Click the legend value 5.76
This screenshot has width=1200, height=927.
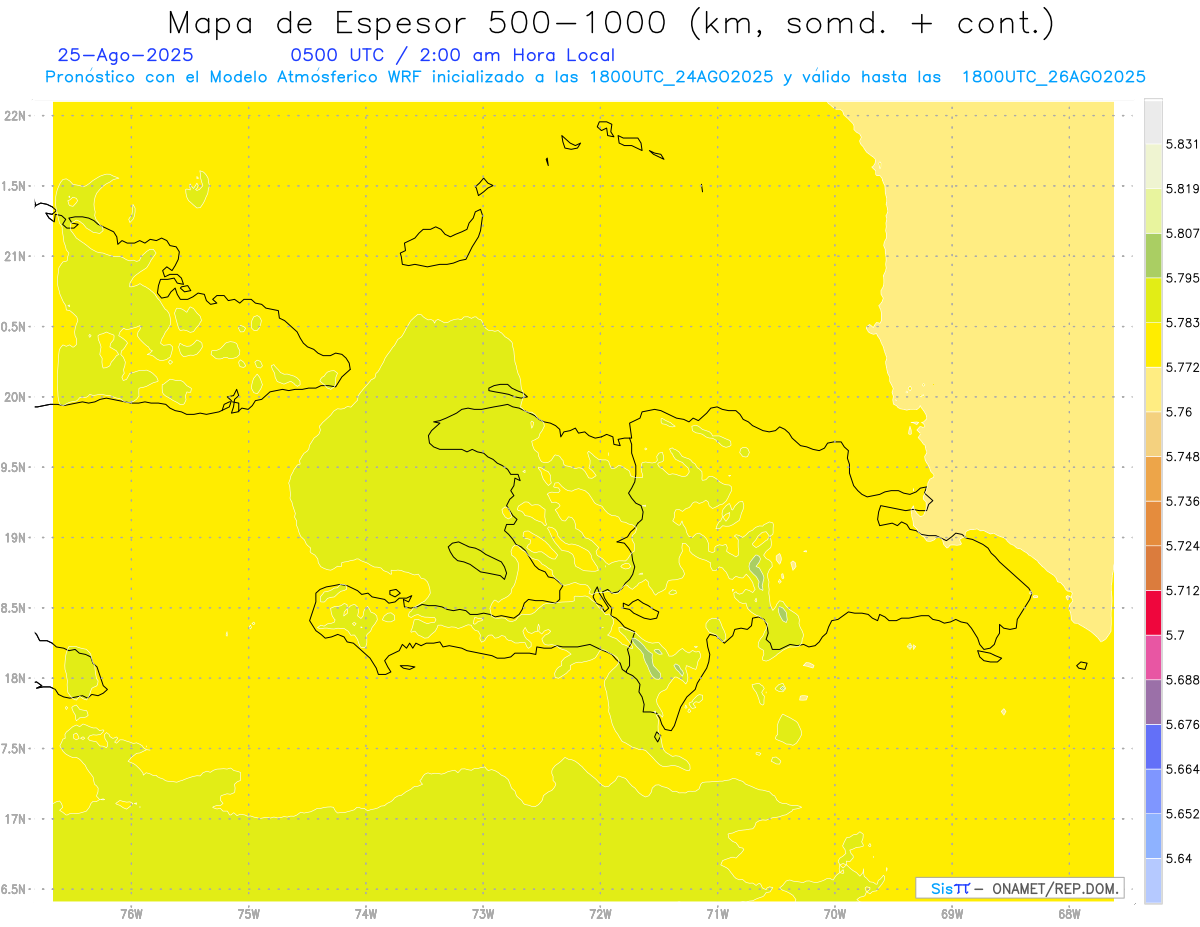click(1180, 412)
